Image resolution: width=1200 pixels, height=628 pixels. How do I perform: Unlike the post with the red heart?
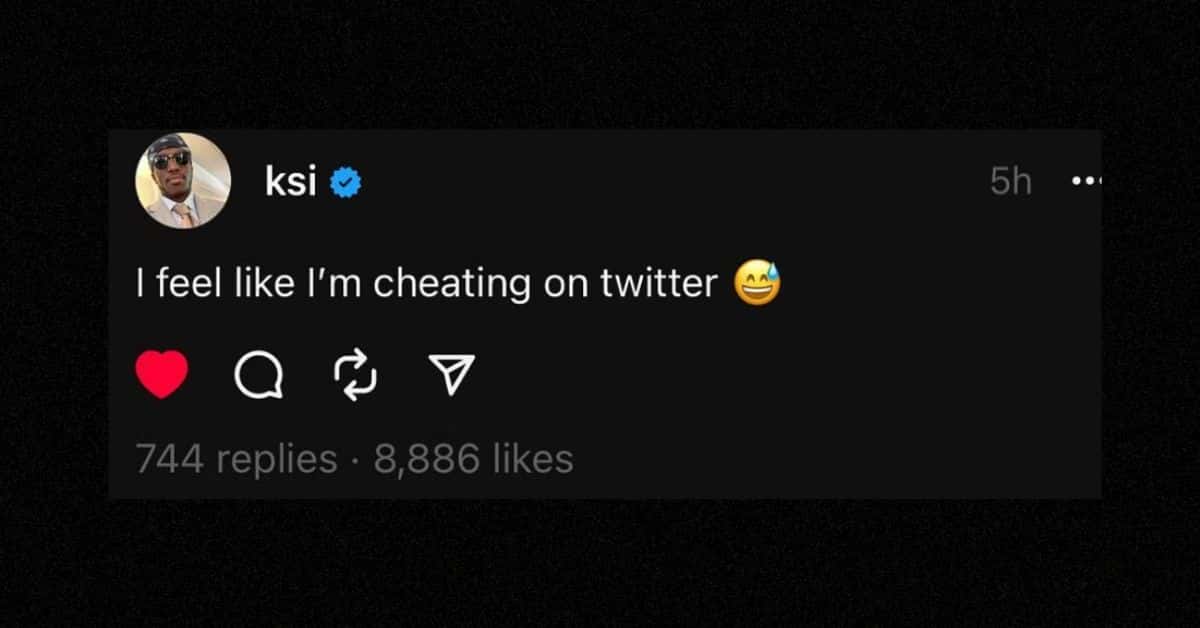[x=161, y=375]
